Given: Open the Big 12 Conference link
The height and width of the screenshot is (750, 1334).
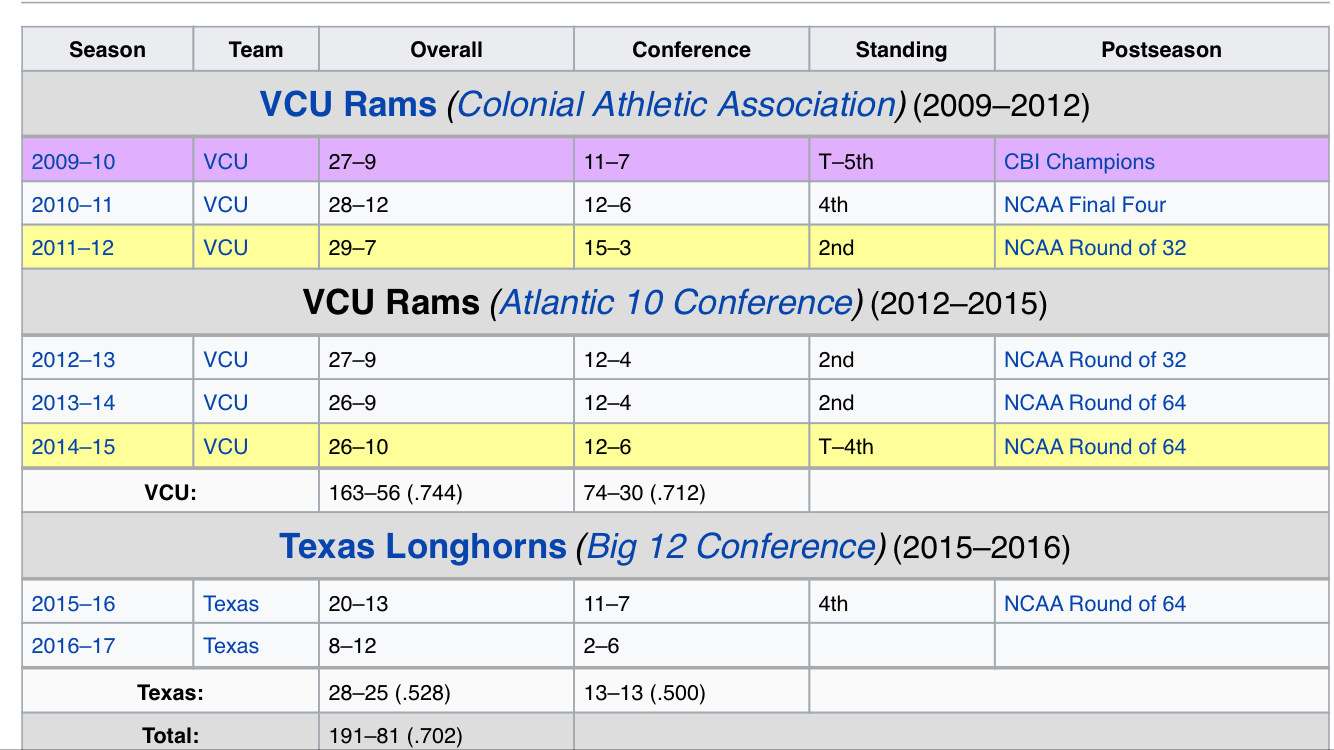Looking at the screenshot, I should coord(730,546).
